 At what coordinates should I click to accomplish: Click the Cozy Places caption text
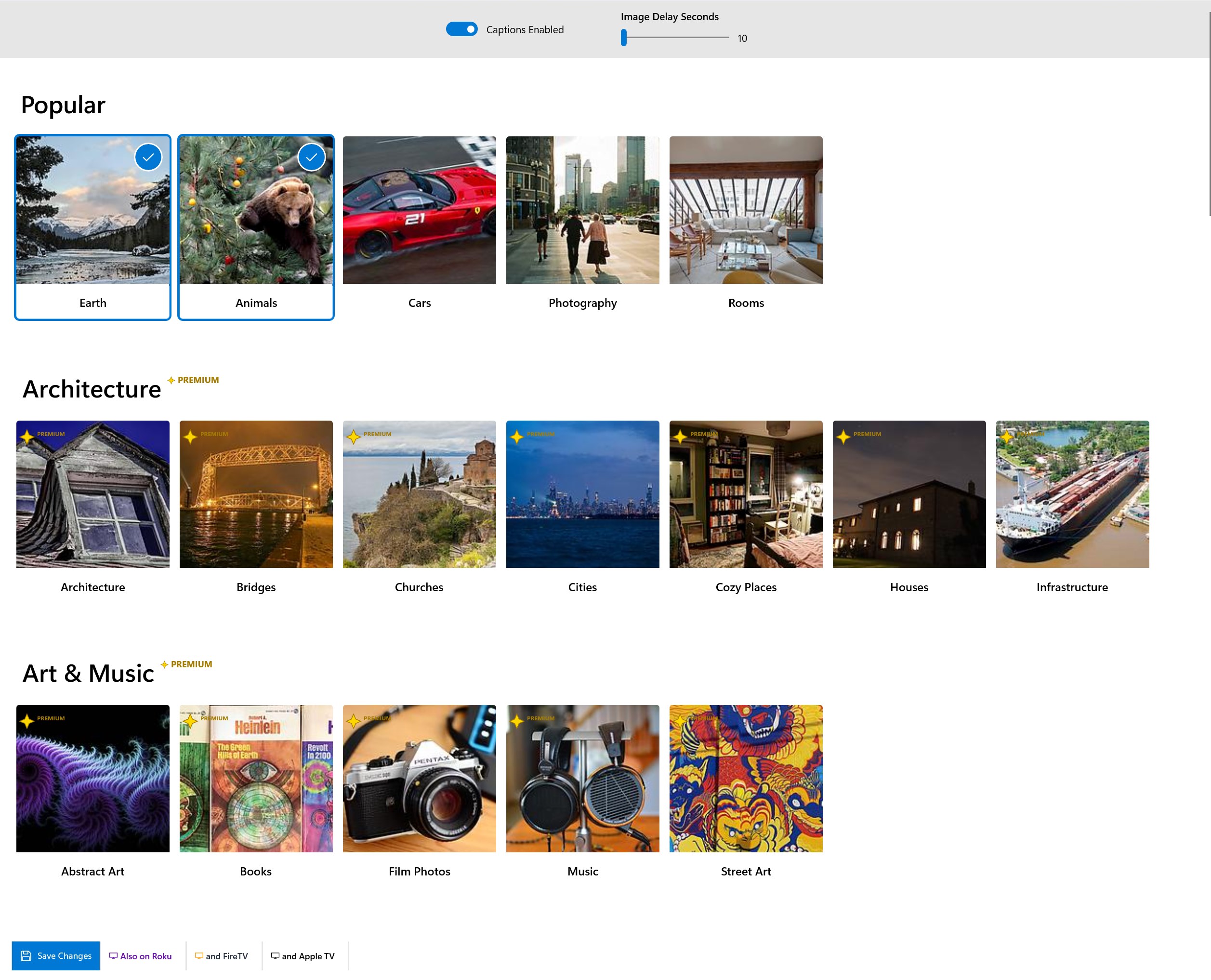[746, 587]
